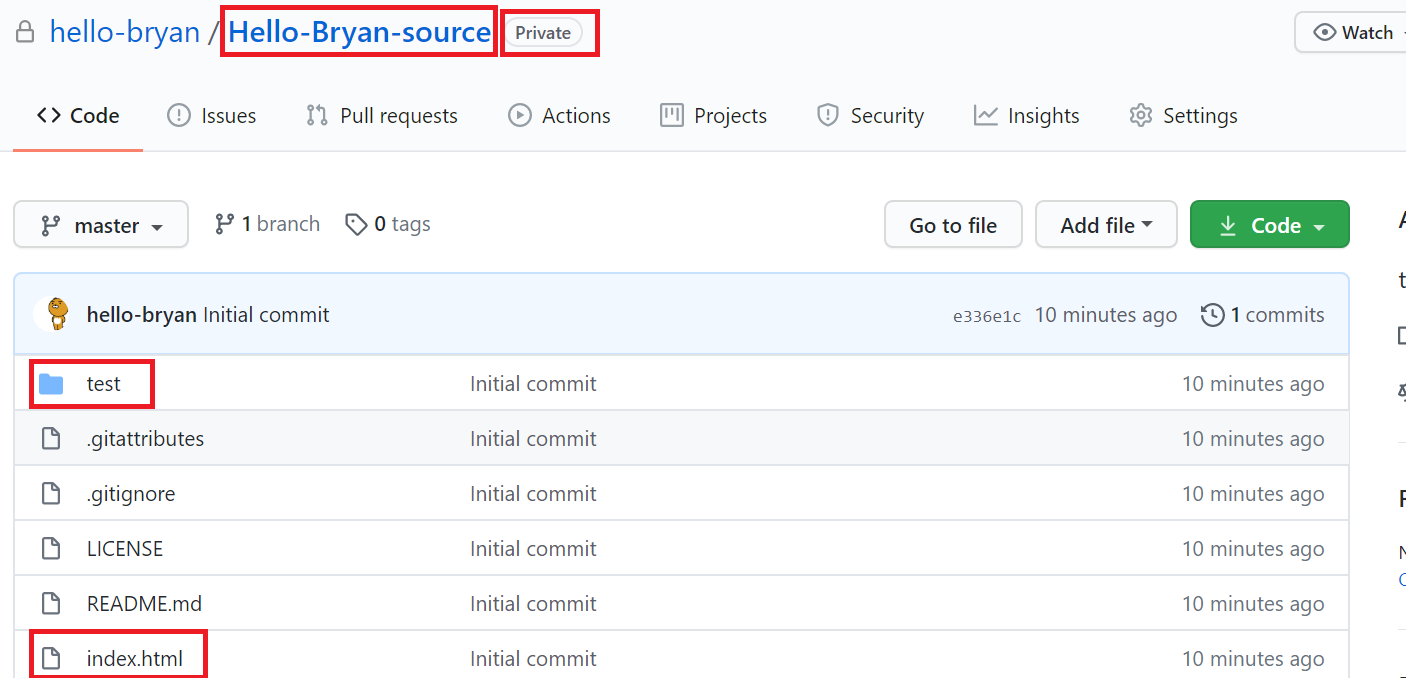
Task: Click the lock icon beside the repository name
Action: 25,33
